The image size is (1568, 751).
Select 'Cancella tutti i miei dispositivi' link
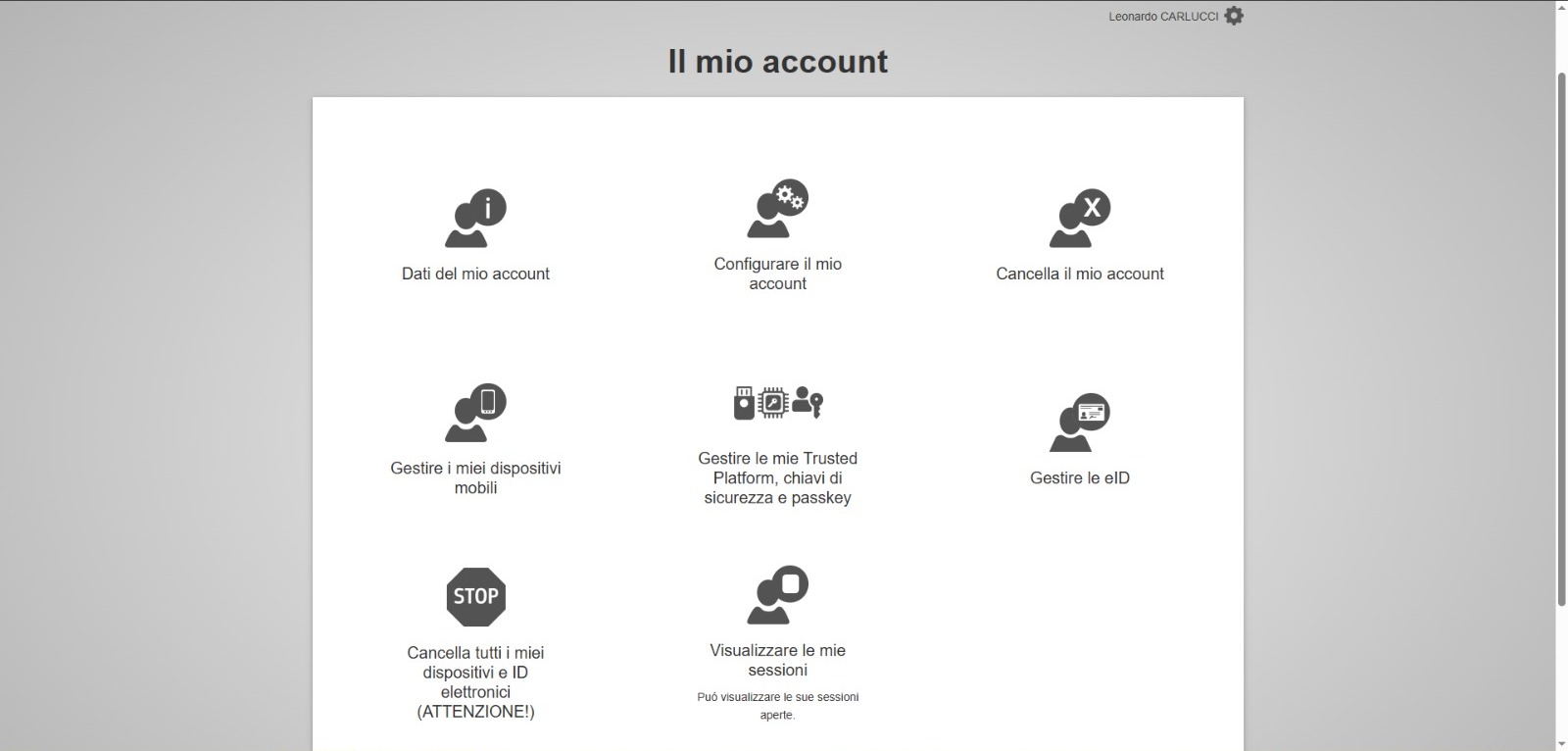coord(475,682)
